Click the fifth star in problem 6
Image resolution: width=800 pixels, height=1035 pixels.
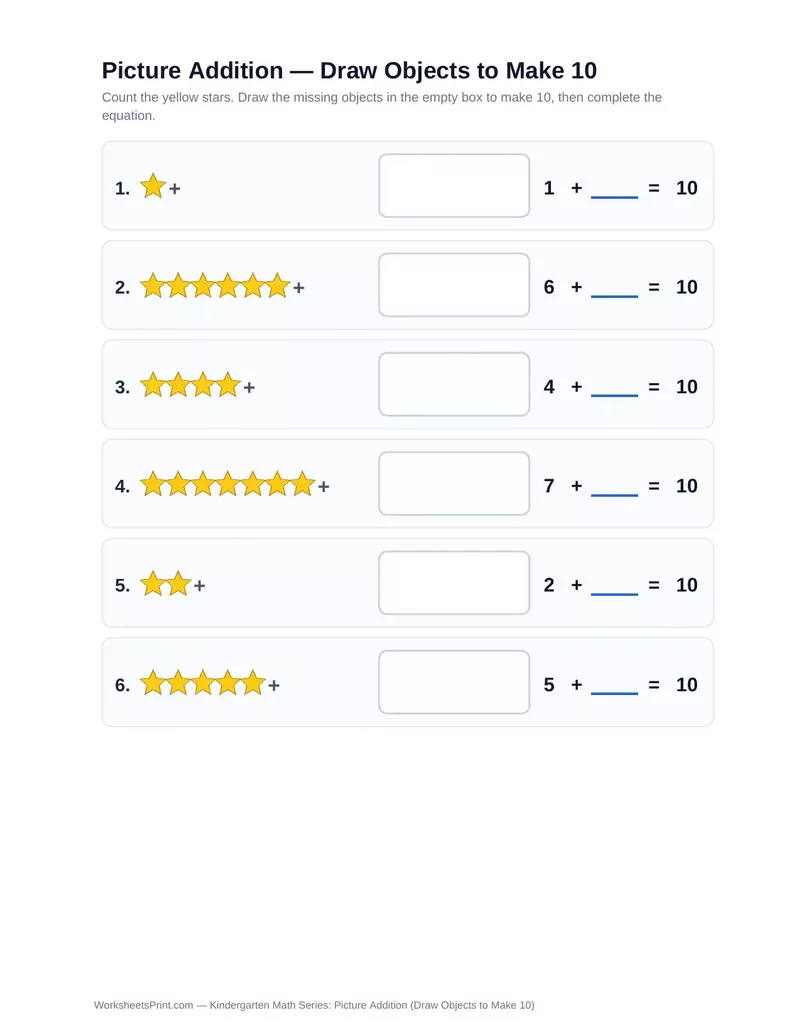click(253, 683)
